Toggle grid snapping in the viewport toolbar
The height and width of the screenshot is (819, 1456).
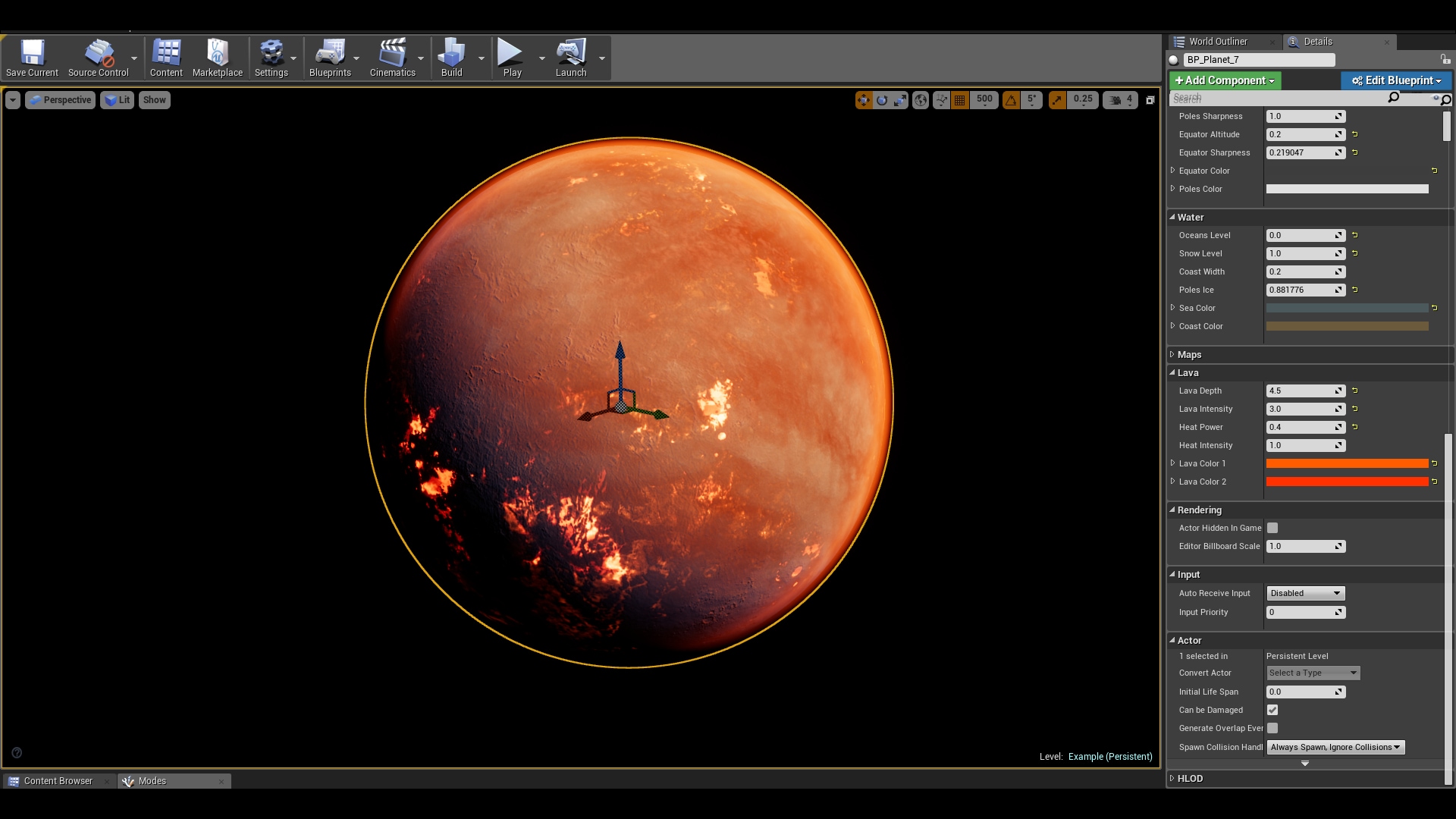[x=959, y=99]
